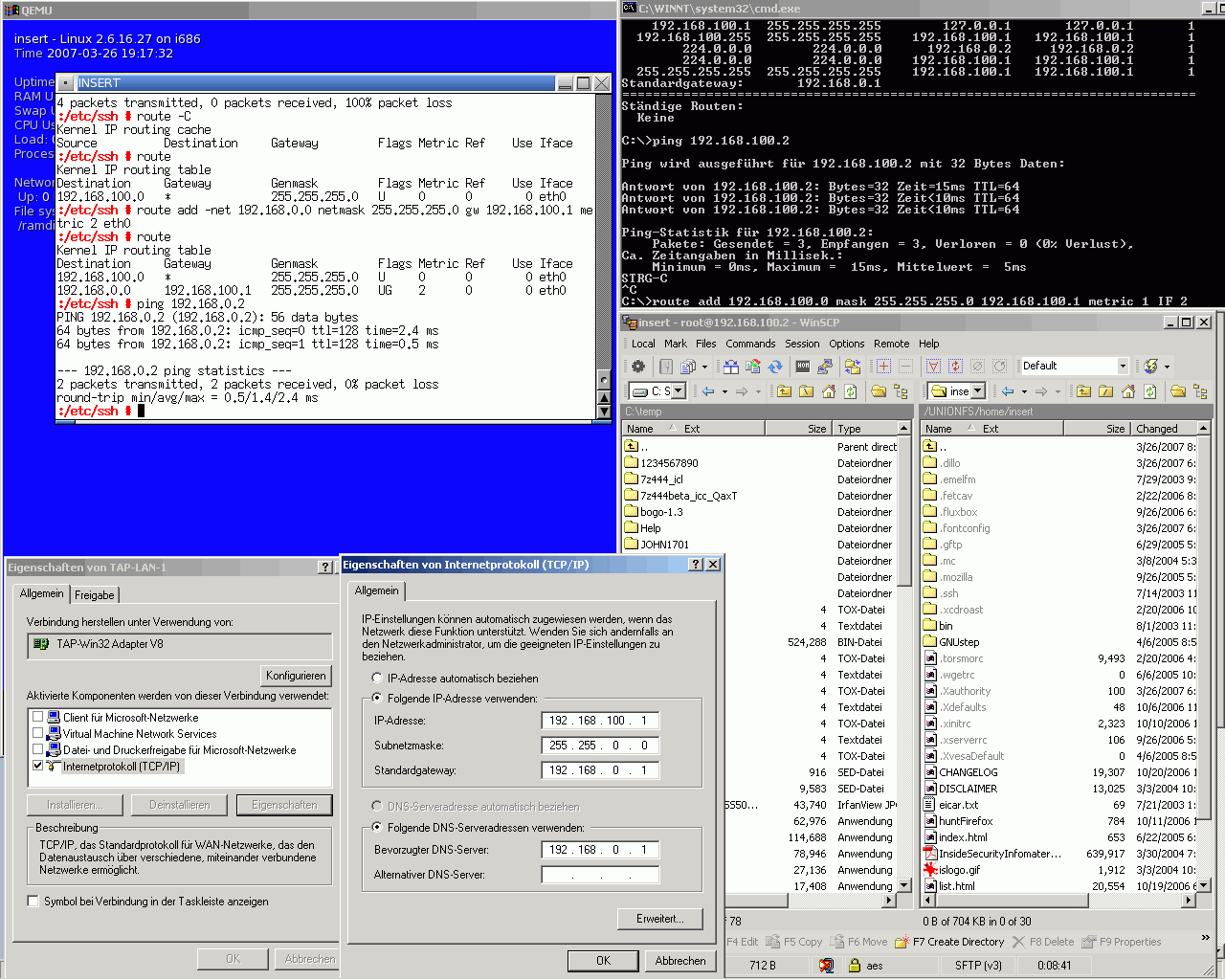Open the Console terminal icon in WinSCP toolbar
Screen dimensions: 1225x980
point(803,366)
